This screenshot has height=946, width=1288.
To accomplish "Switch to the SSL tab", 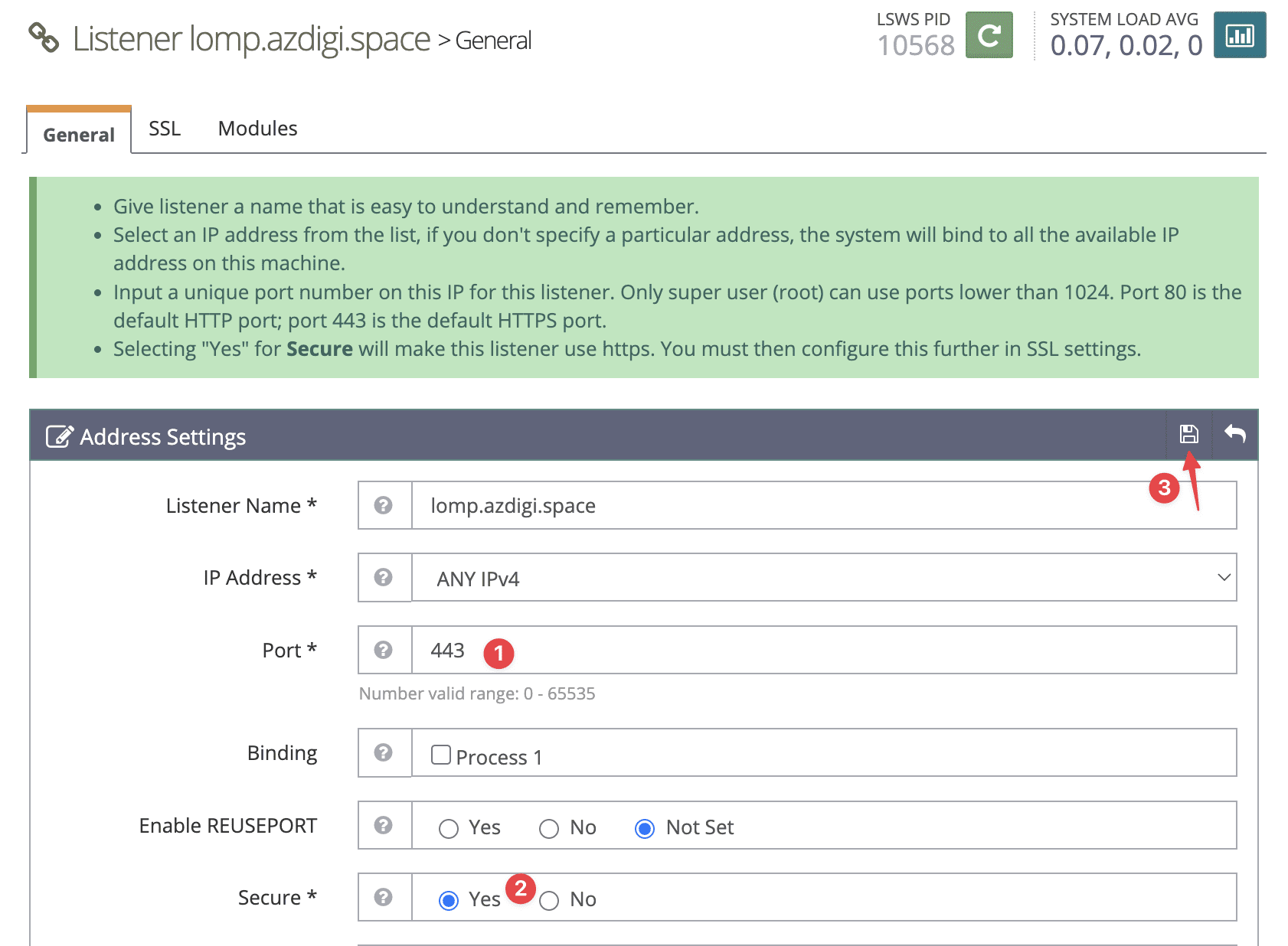I will tap(165, 129).
